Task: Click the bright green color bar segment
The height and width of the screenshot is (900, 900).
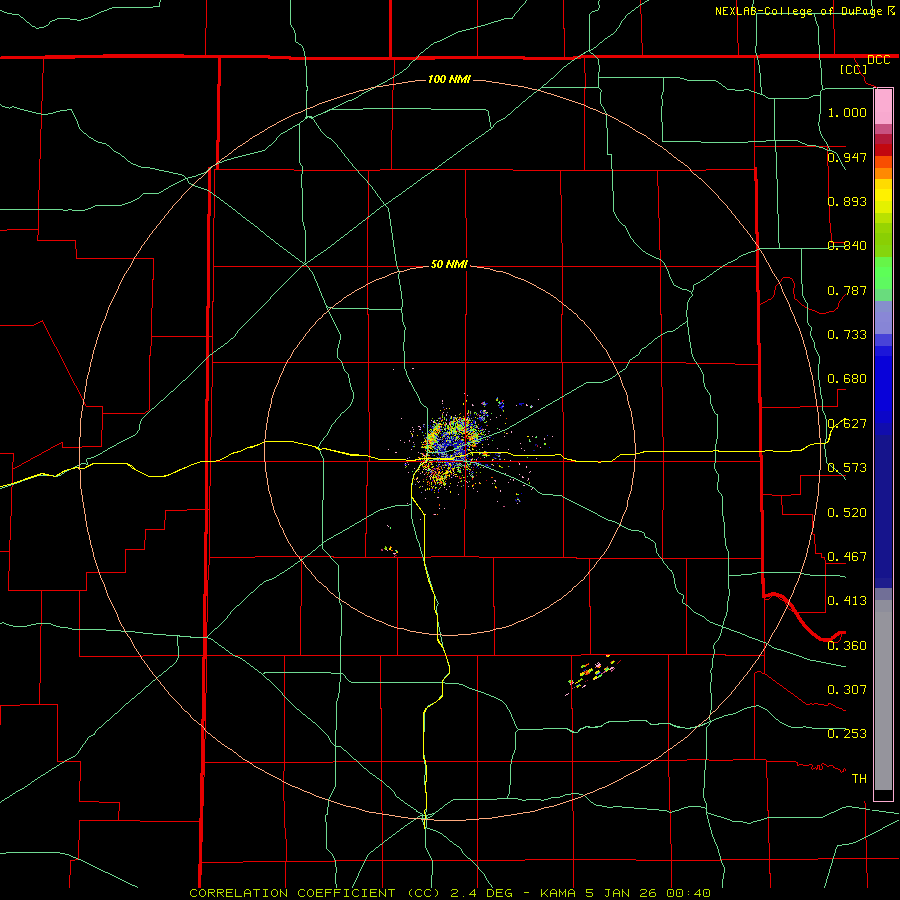Action: point(883,273)
